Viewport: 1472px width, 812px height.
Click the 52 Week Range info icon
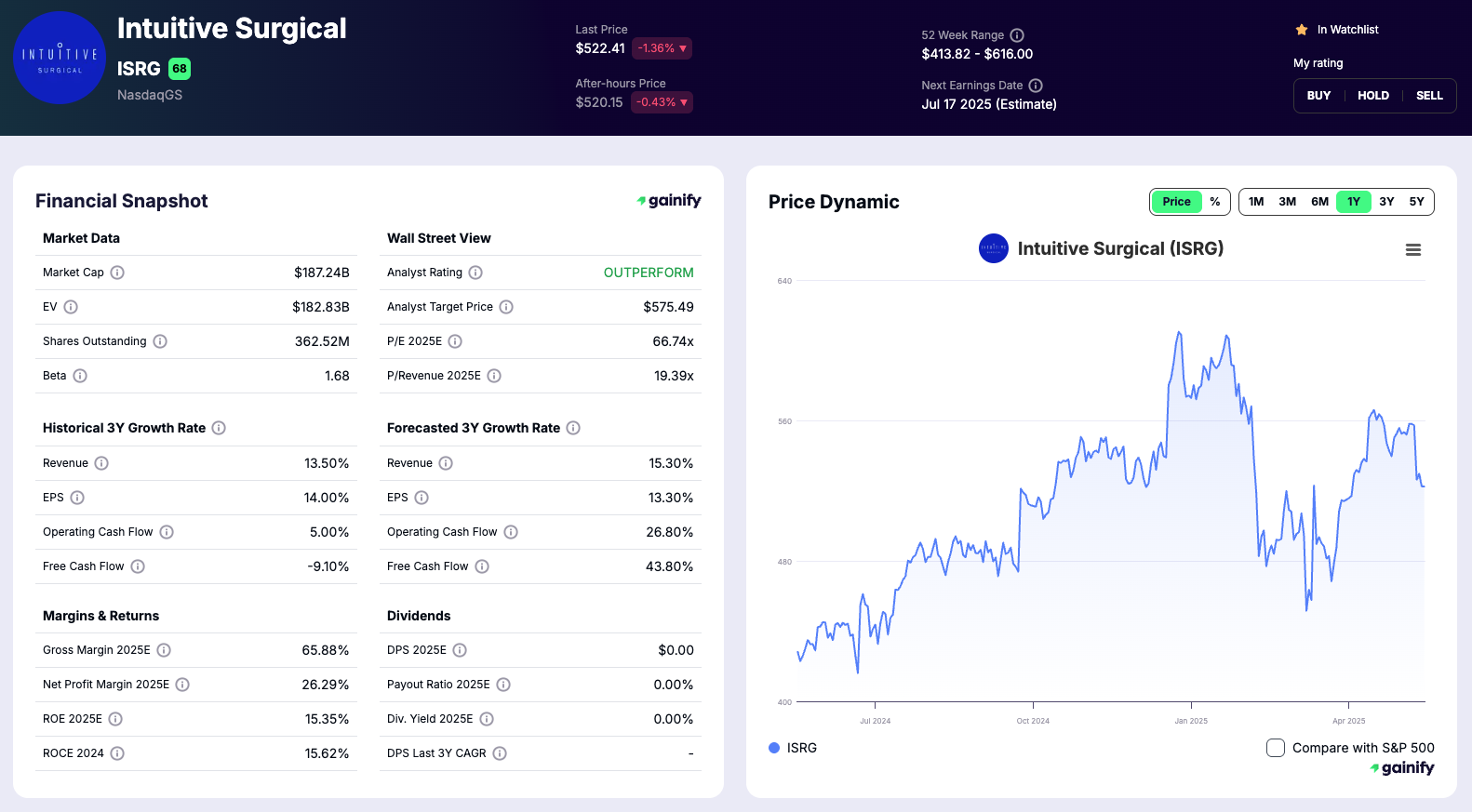pos(1017,35)
